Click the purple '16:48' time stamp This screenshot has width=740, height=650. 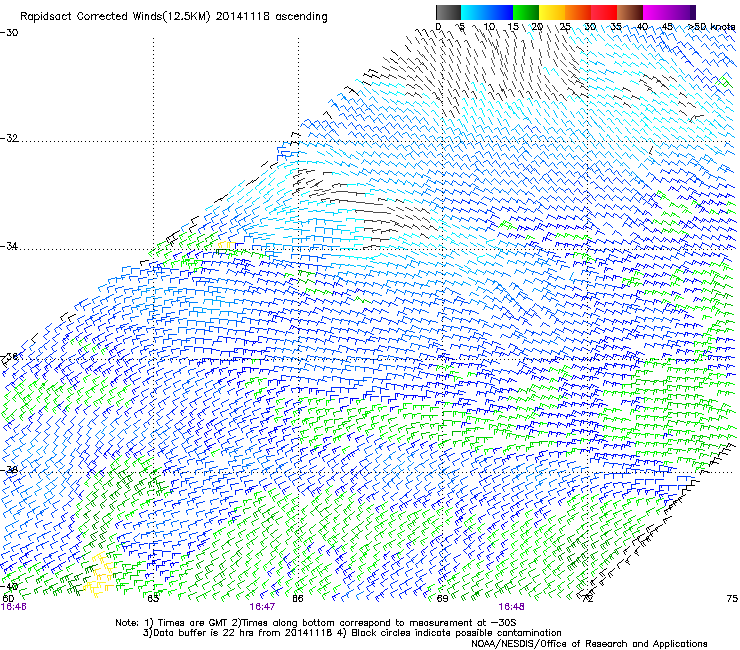pos(512,607)
